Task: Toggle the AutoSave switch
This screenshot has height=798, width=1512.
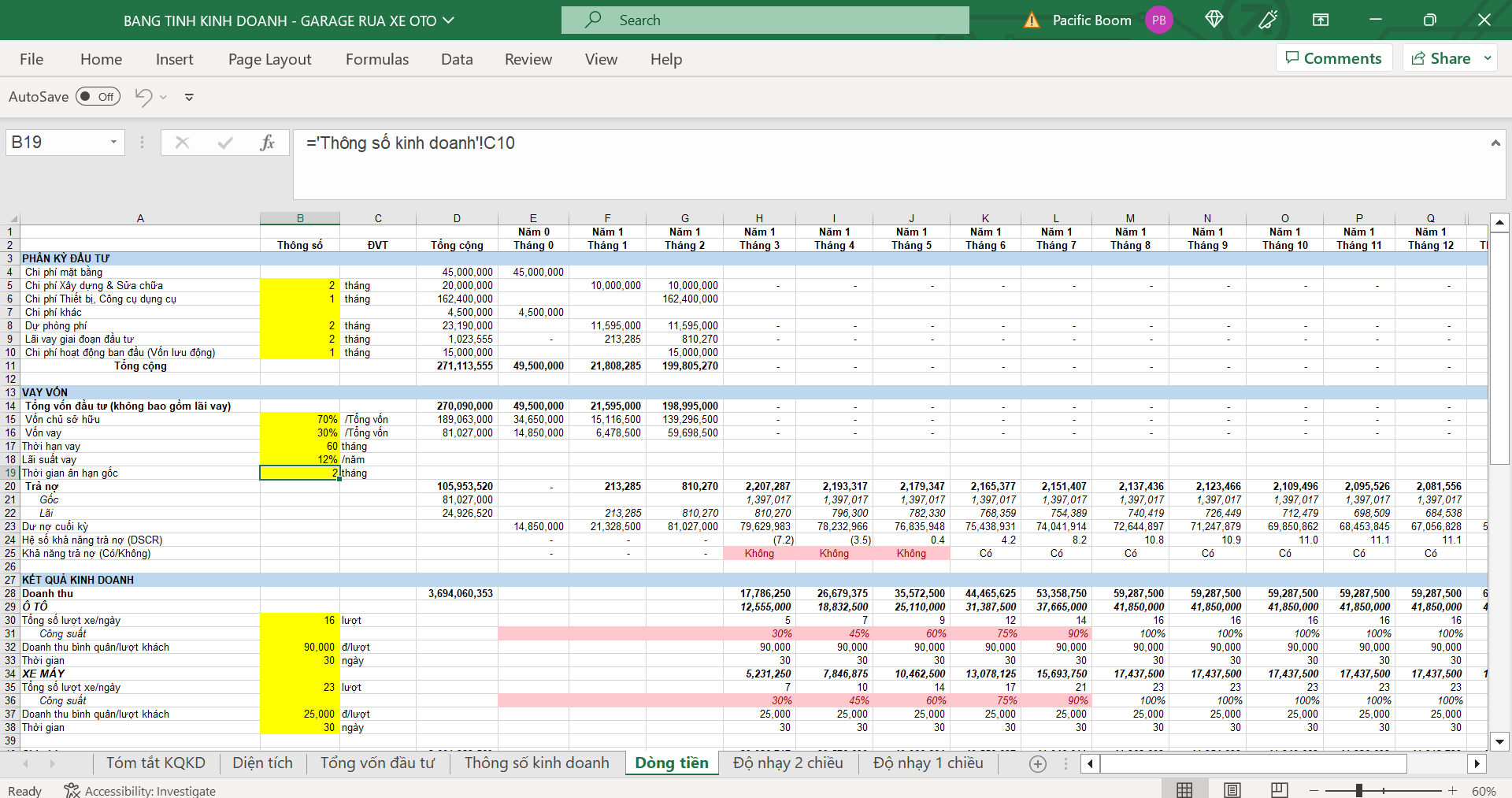Action: [x=98, y=97]
